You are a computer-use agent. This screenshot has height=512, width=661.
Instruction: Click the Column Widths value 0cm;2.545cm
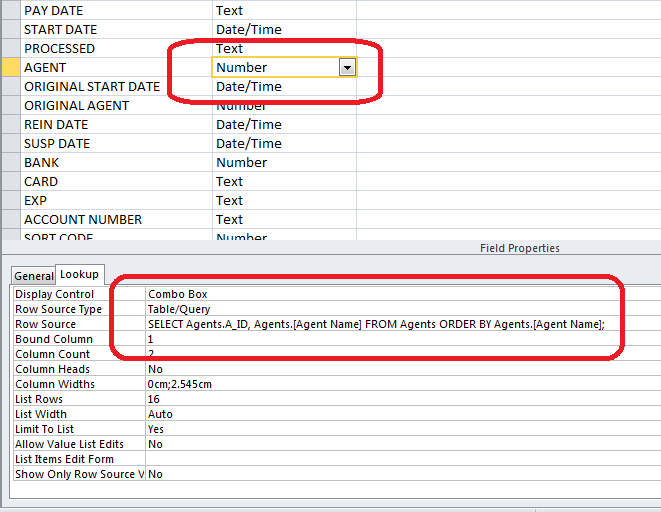tap(180, 384)
